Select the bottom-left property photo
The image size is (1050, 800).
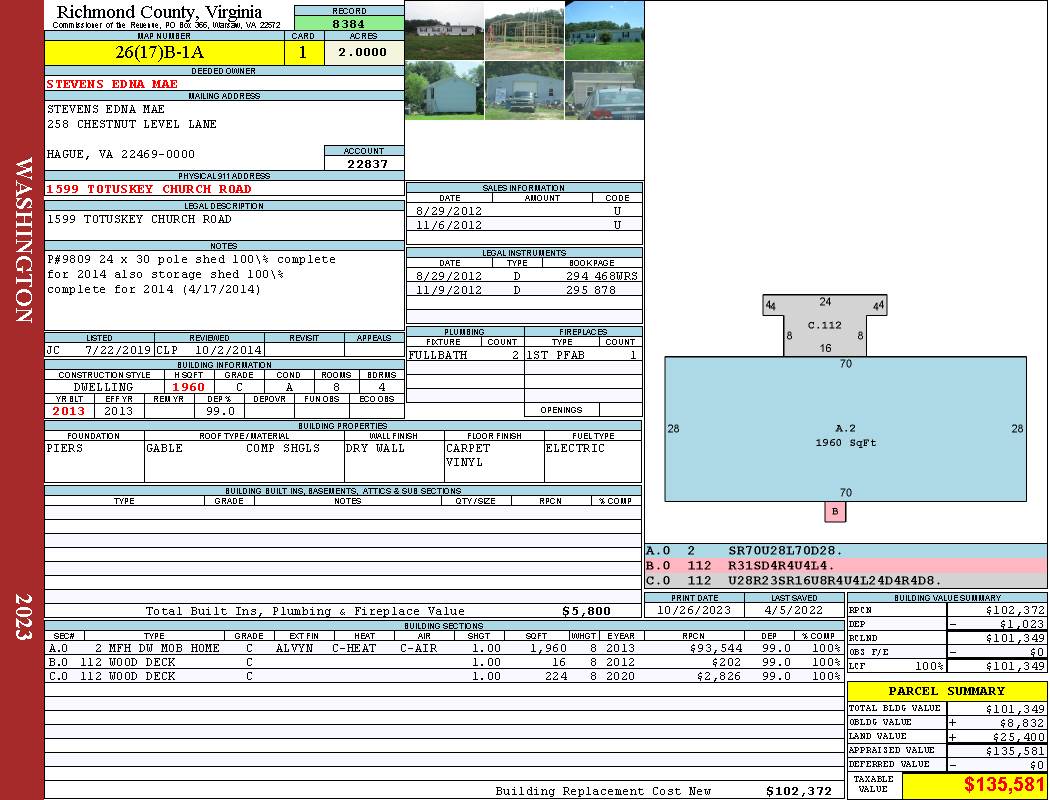pos(444,91)
